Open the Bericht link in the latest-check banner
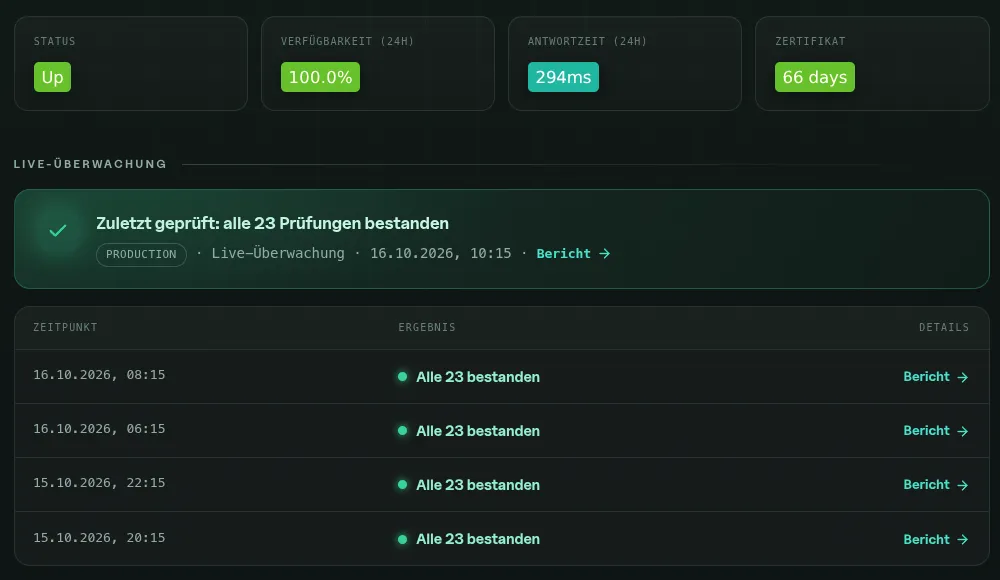This screenshot has width=1000, height=580. pyautogui.click(x=573, y=253)
